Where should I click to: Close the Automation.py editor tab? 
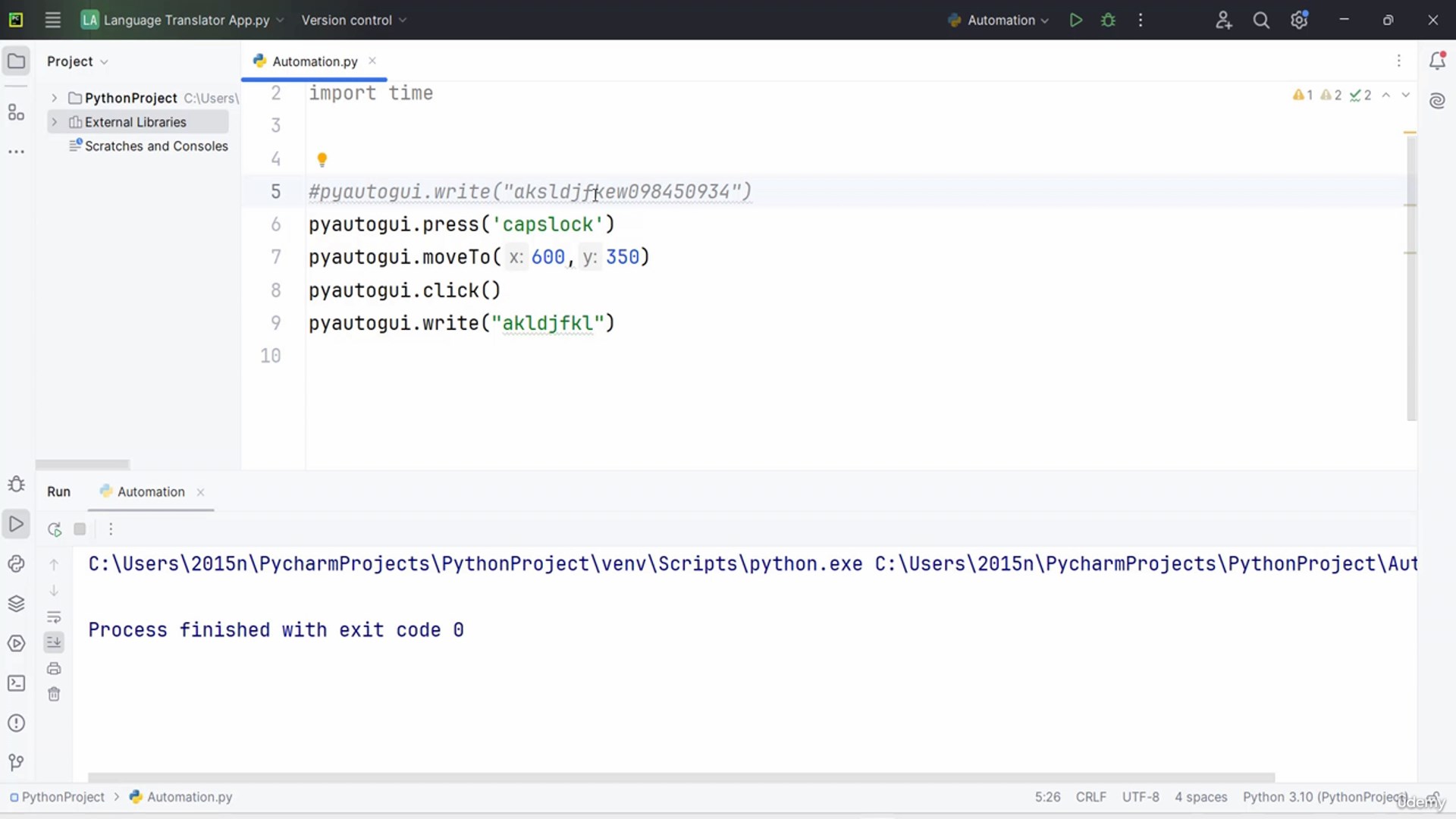tap(372, 61)
